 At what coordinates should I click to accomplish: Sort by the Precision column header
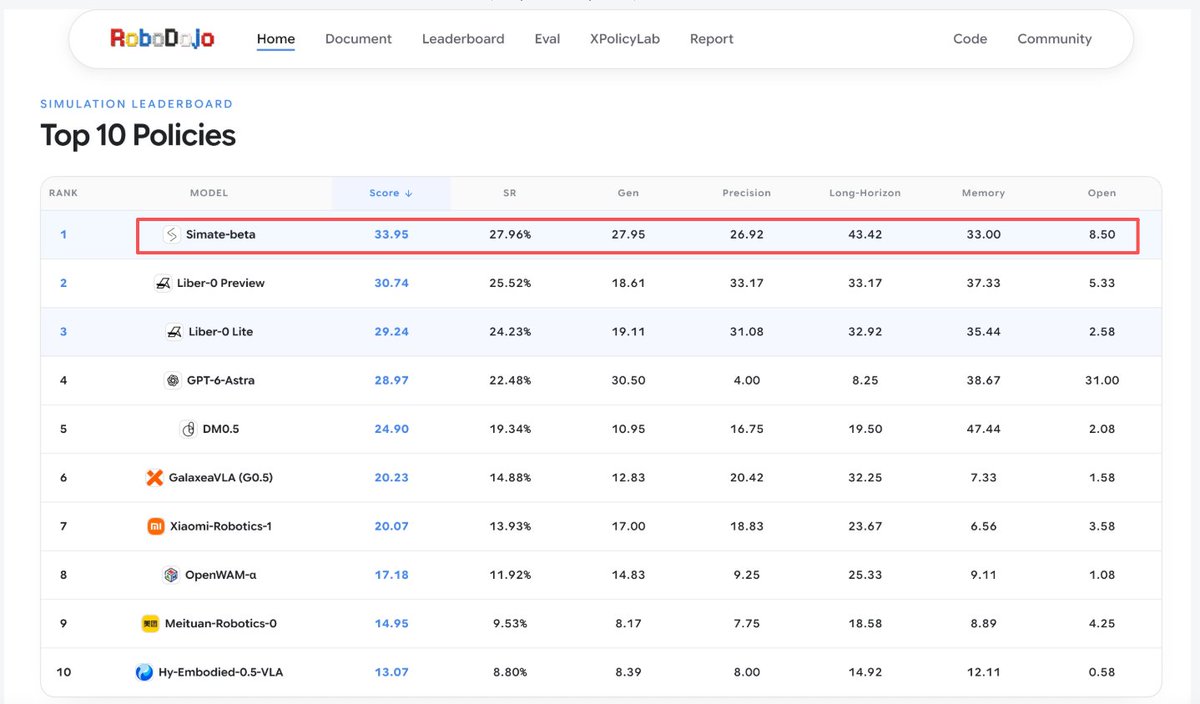[x=746, y=193]
